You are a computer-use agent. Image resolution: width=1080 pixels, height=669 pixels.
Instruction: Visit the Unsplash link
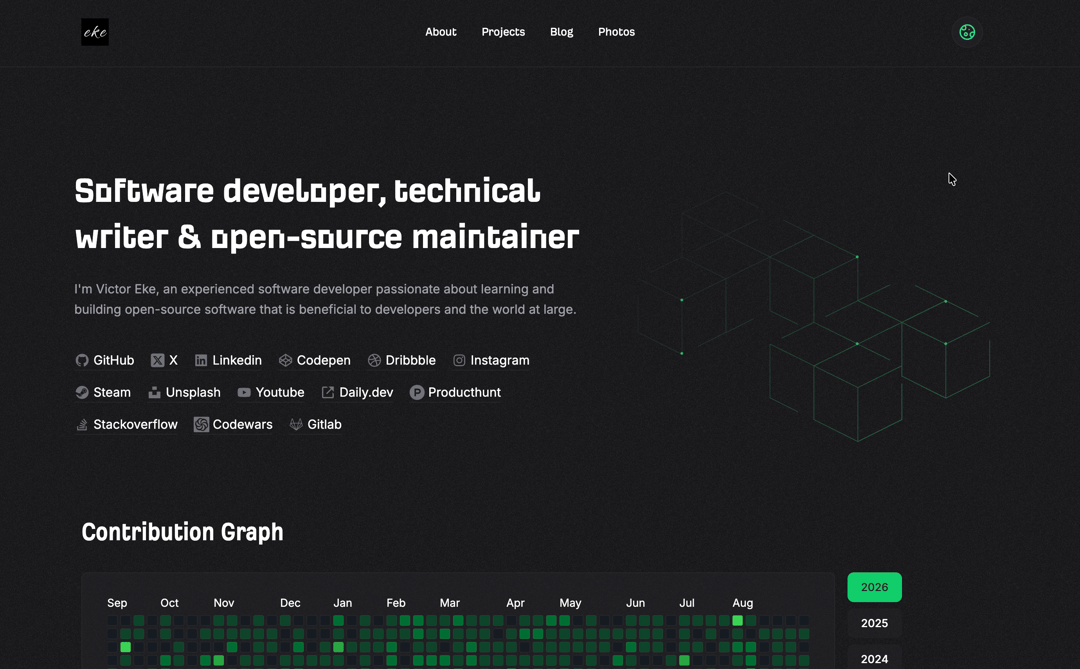coord(184,392)
